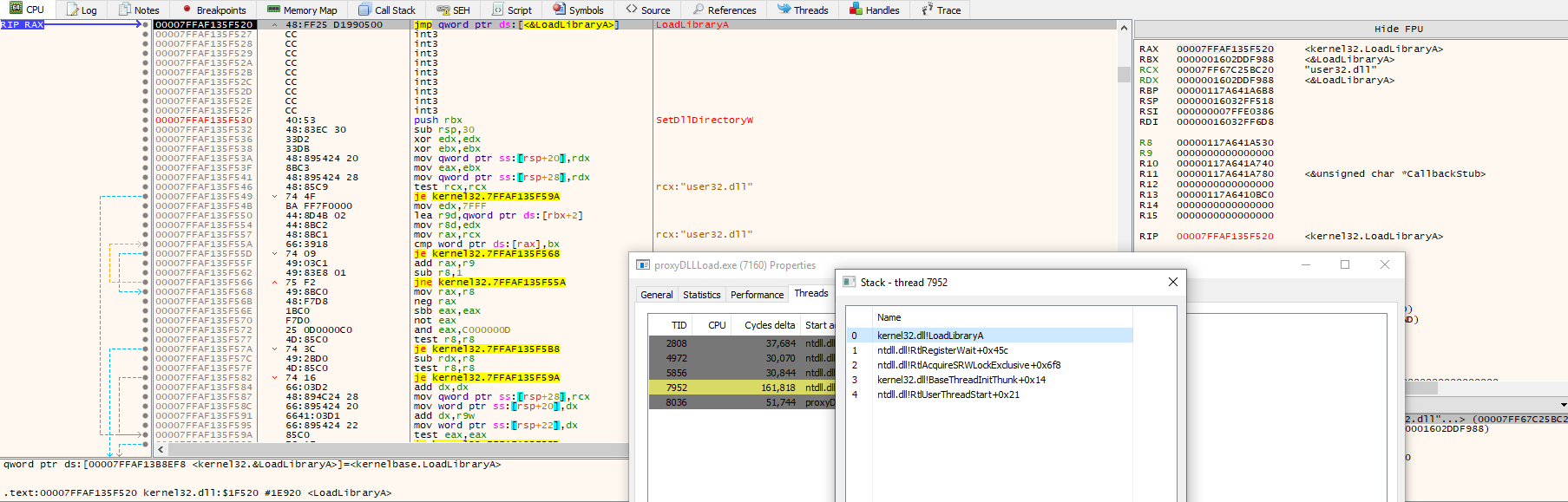
Task: Open the Log tab
Action: coord(82,10)
